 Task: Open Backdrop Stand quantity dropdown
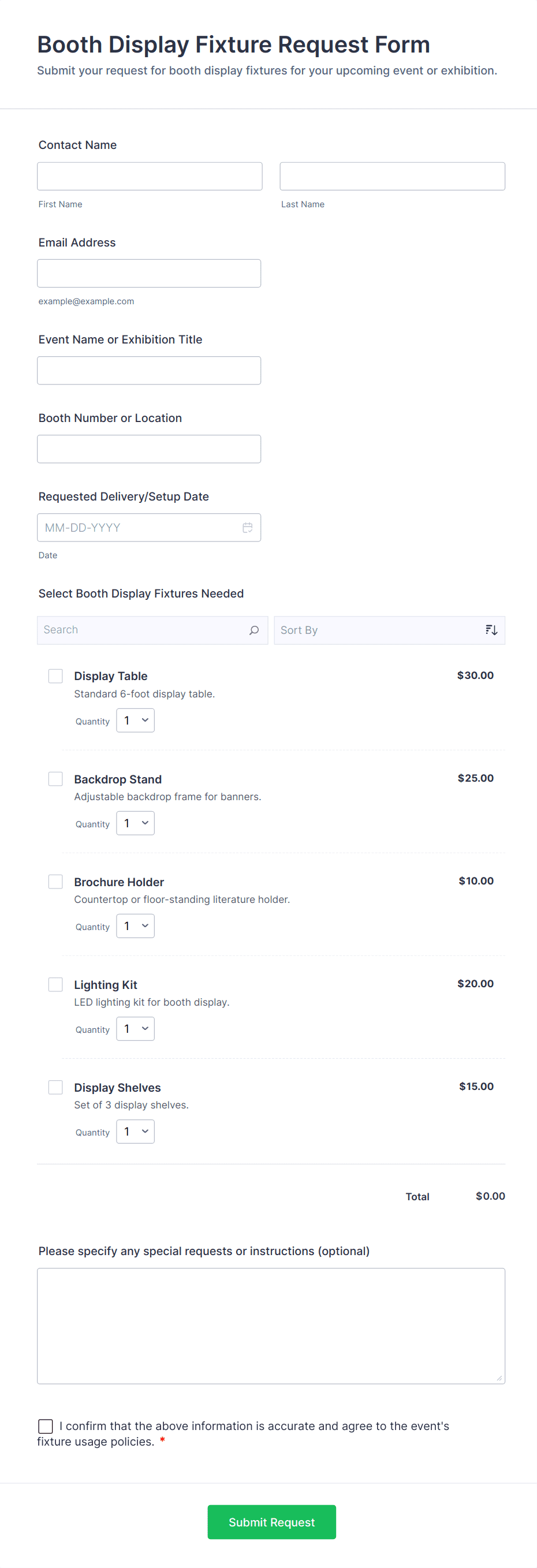[135, 824]
